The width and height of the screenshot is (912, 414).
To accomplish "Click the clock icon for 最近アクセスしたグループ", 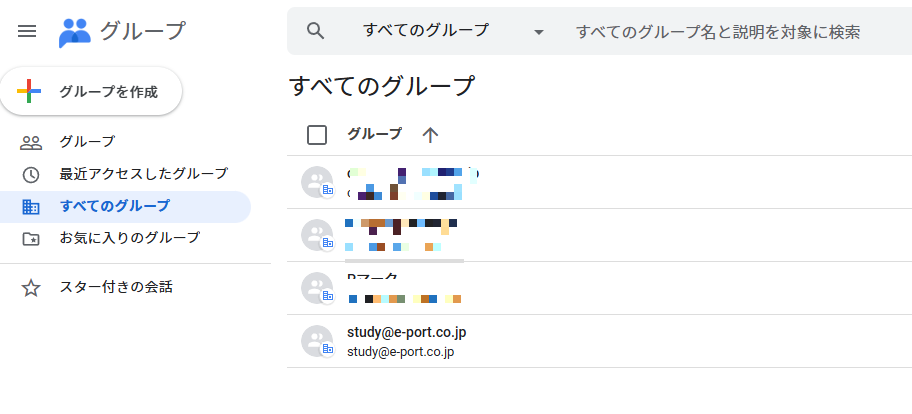I will 31,175.
